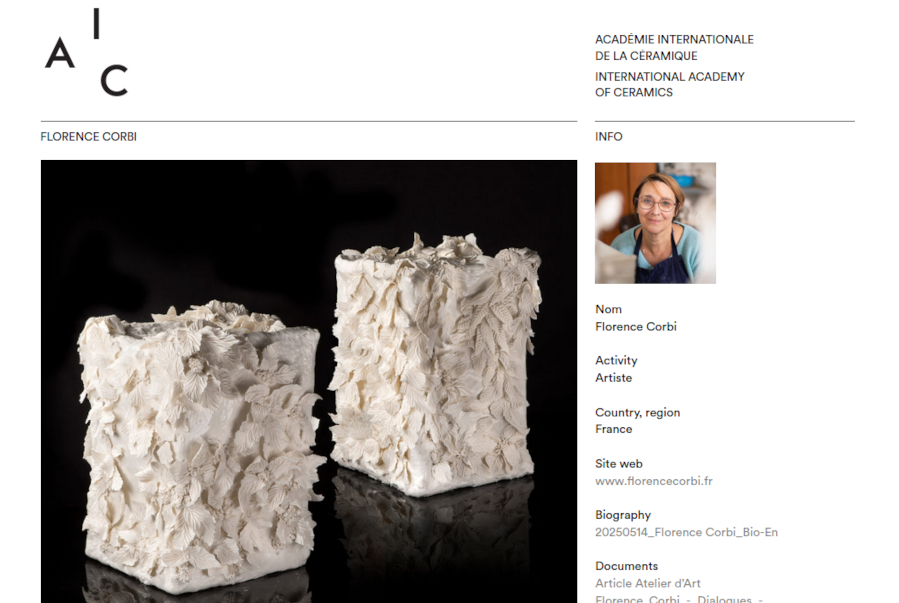This screenshot has width=899, height=603.
Task: Open Académie Internationale de la Céramique title
Action: (x=674, y=48)
